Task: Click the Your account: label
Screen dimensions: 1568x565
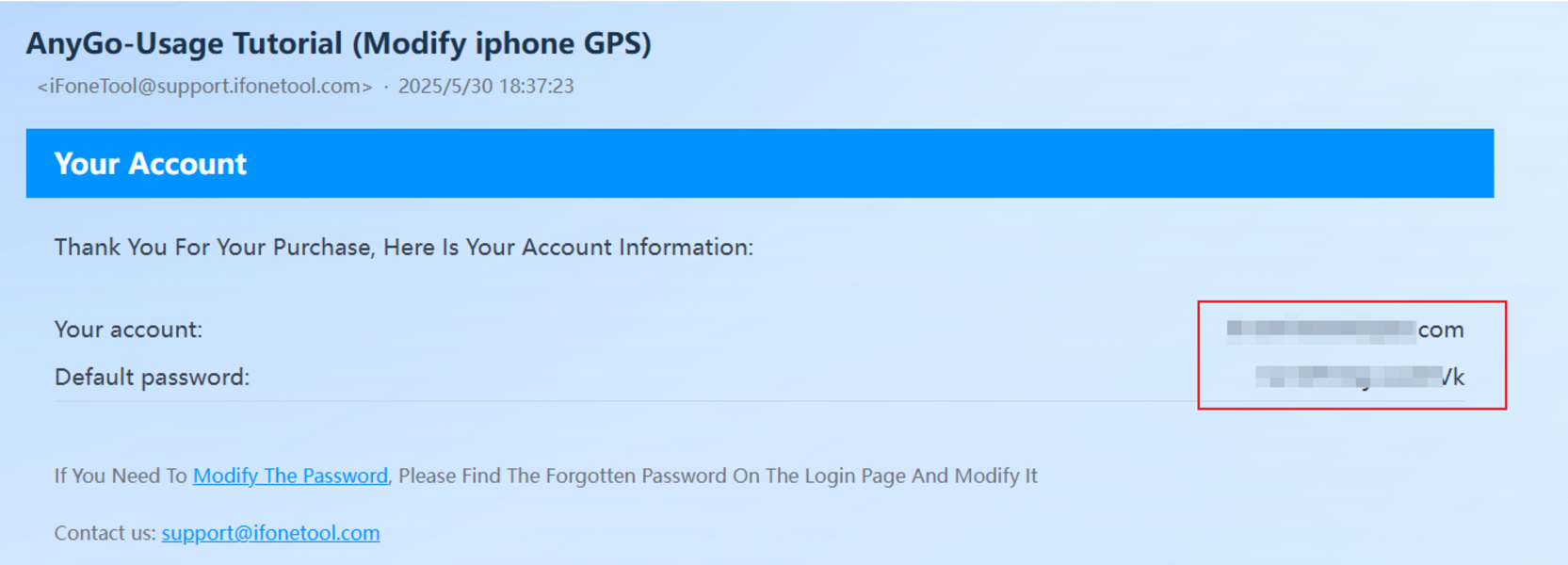Action: click(128, 330)
